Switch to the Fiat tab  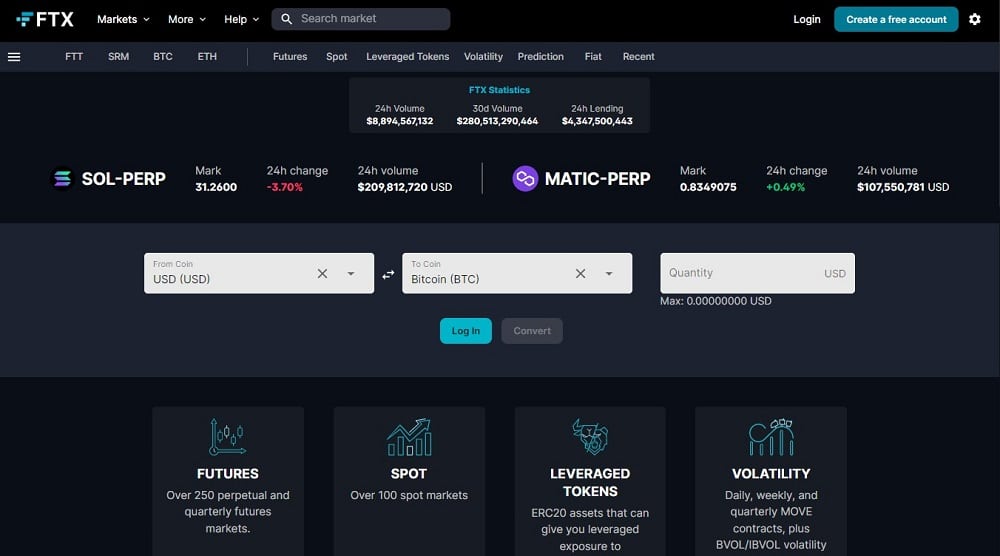point(593,57)
